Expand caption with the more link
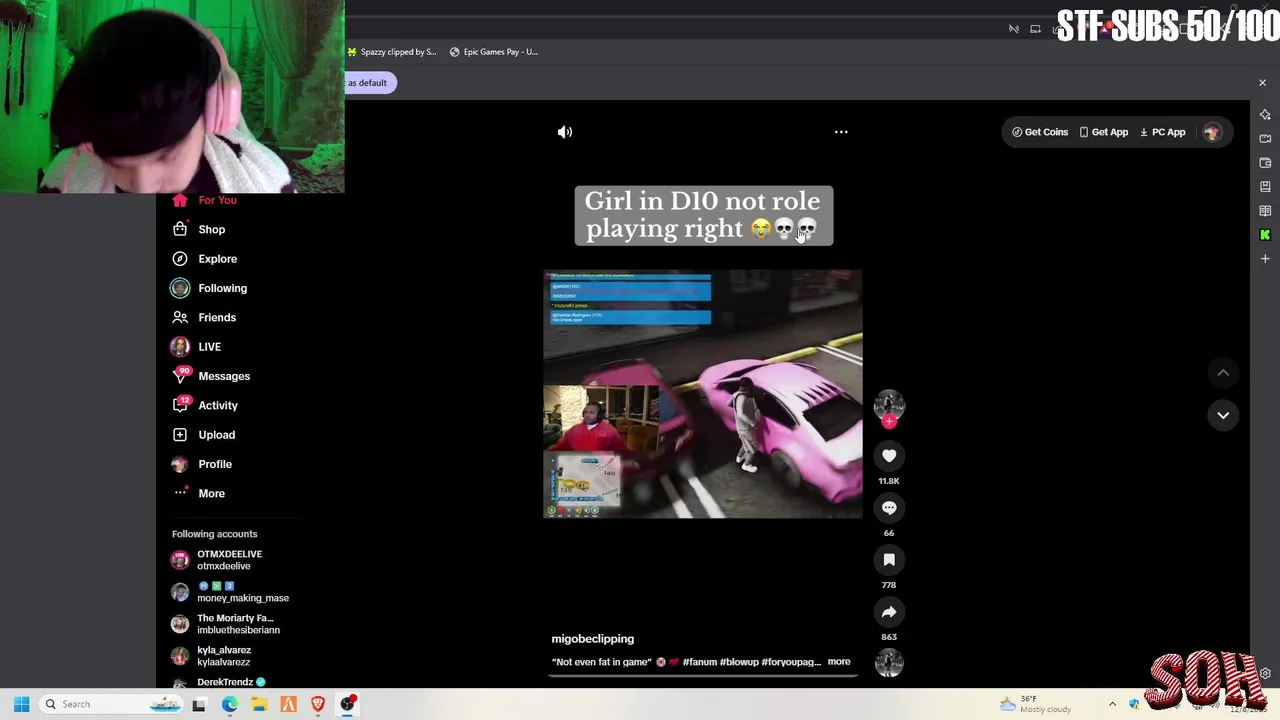 (x=839, y=662)
